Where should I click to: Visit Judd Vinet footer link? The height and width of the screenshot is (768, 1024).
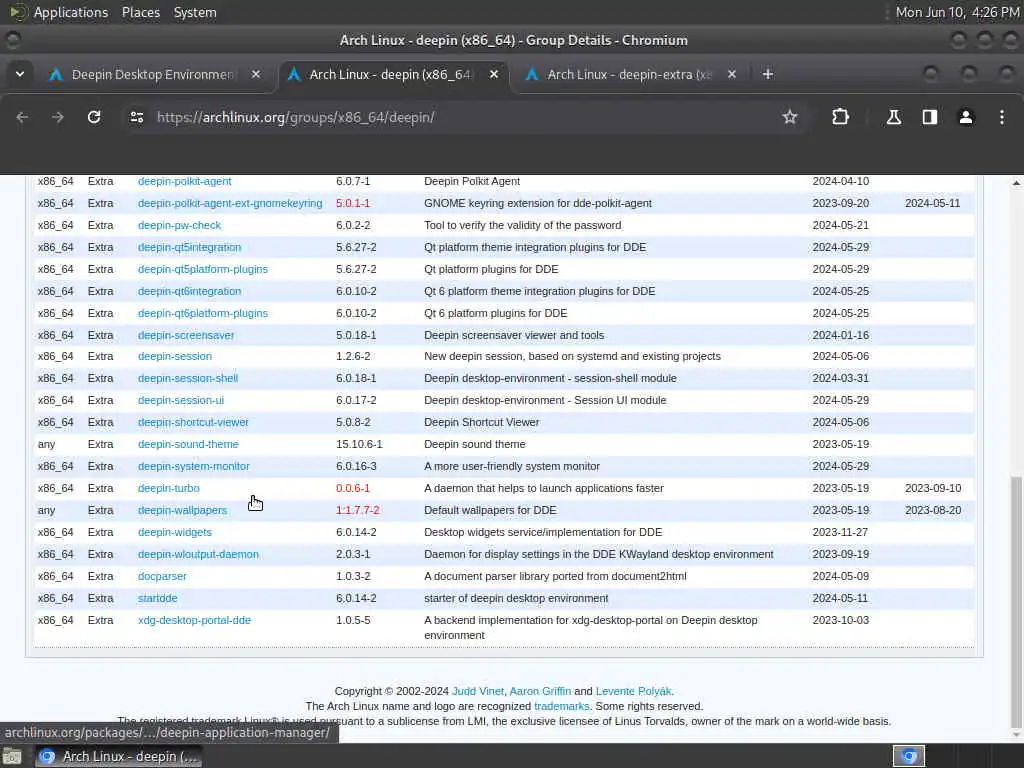pos(477,691)
